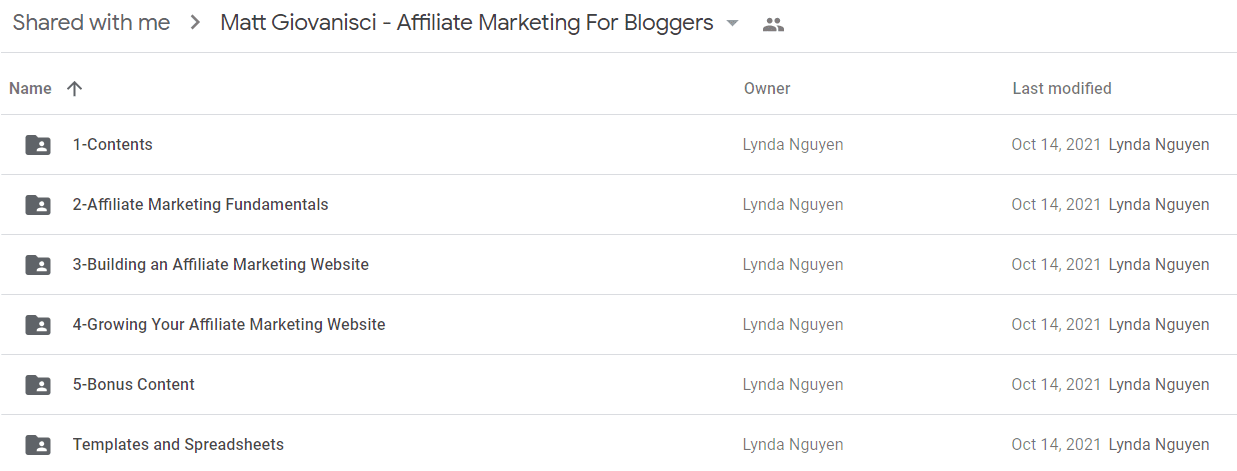Click the Matt Giovanisci folder breadcrumb title
This screenshot has height=471, width=1237.
[x=467, y=23]
